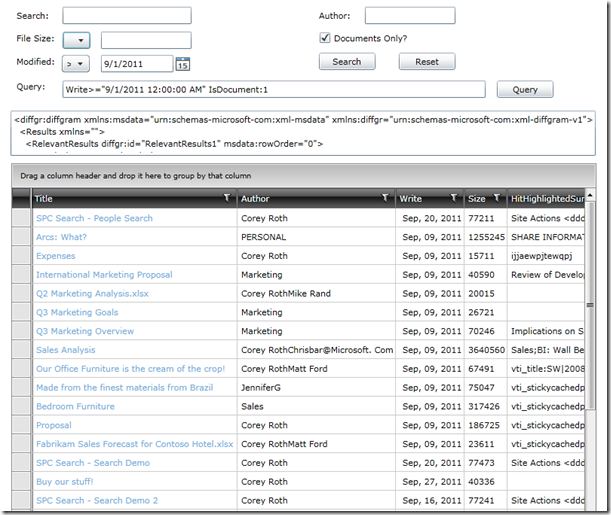611x515 pixels.
Task: Click size cell 186725
Action: coord(484,425)
